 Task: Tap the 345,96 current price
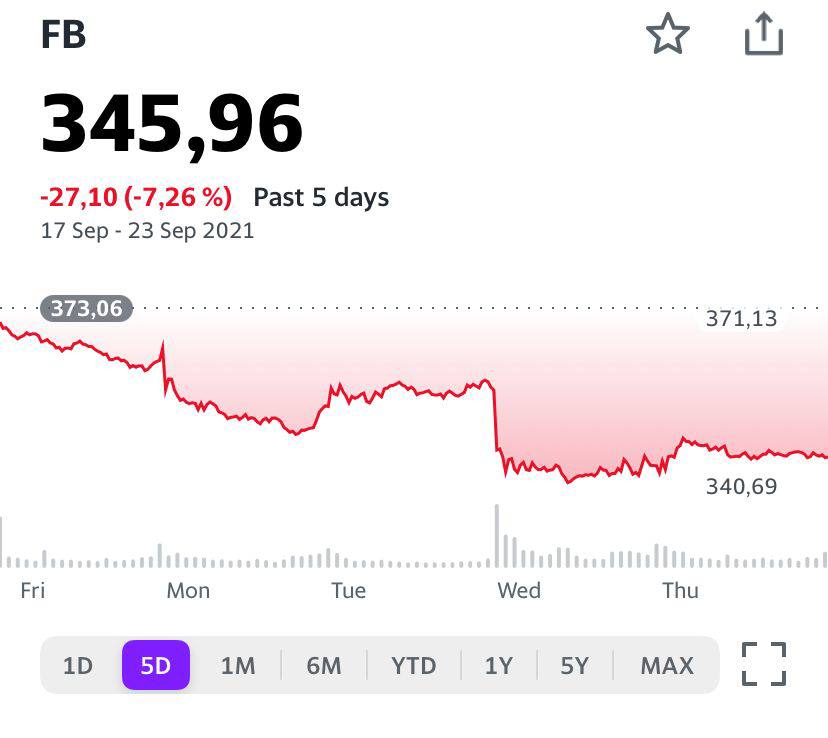click(x=171, y=124)
